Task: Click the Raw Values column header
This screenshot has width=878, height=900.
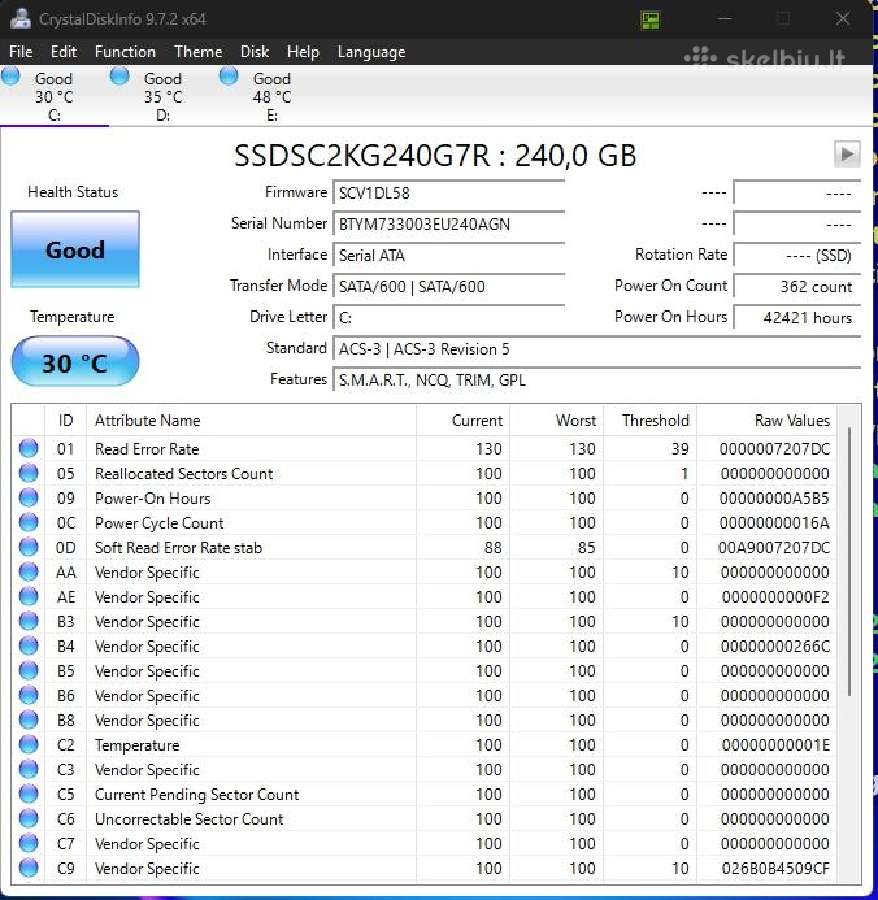Action: (767, 420)
